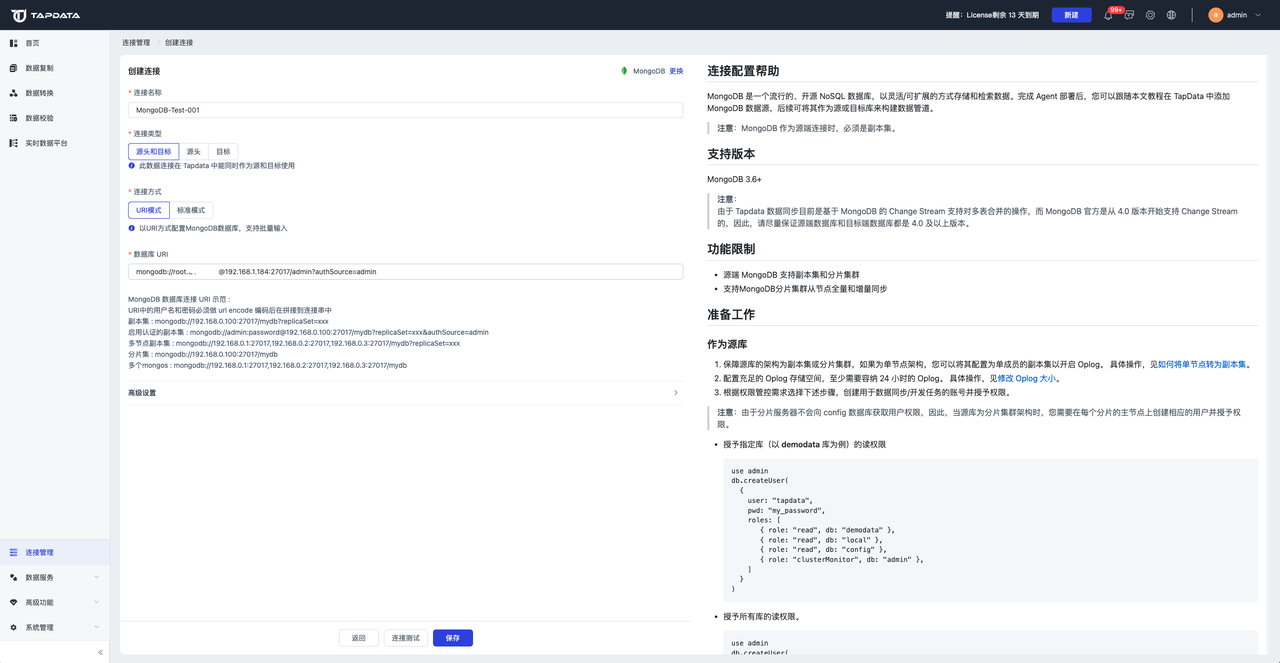Click MongoDB 3.6+ version text
The width and height of the screenshot is (1280, 663).
734,179
